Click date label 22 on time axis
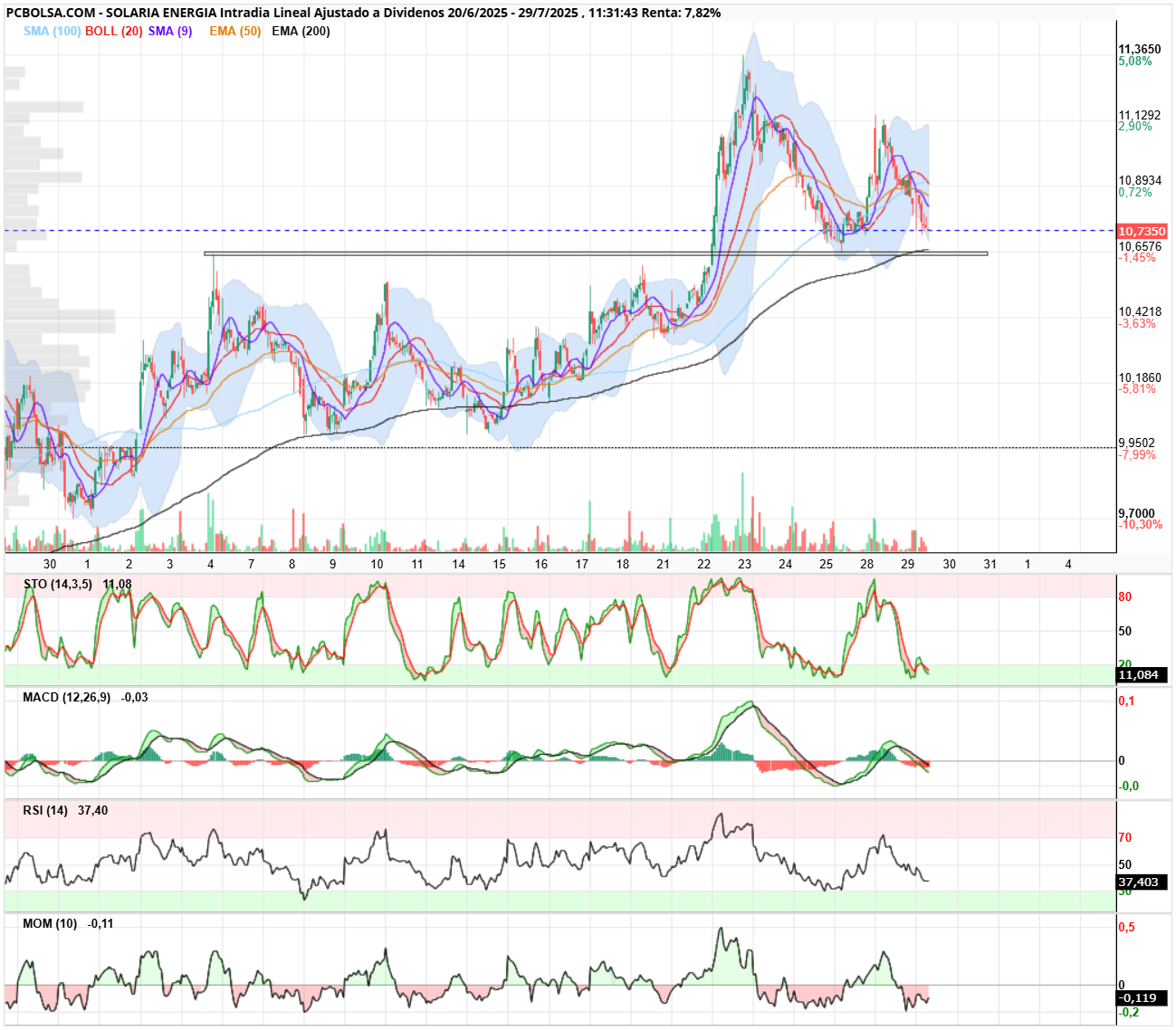Viewport: 1176px width, 1030px height. tap(703, 564)
